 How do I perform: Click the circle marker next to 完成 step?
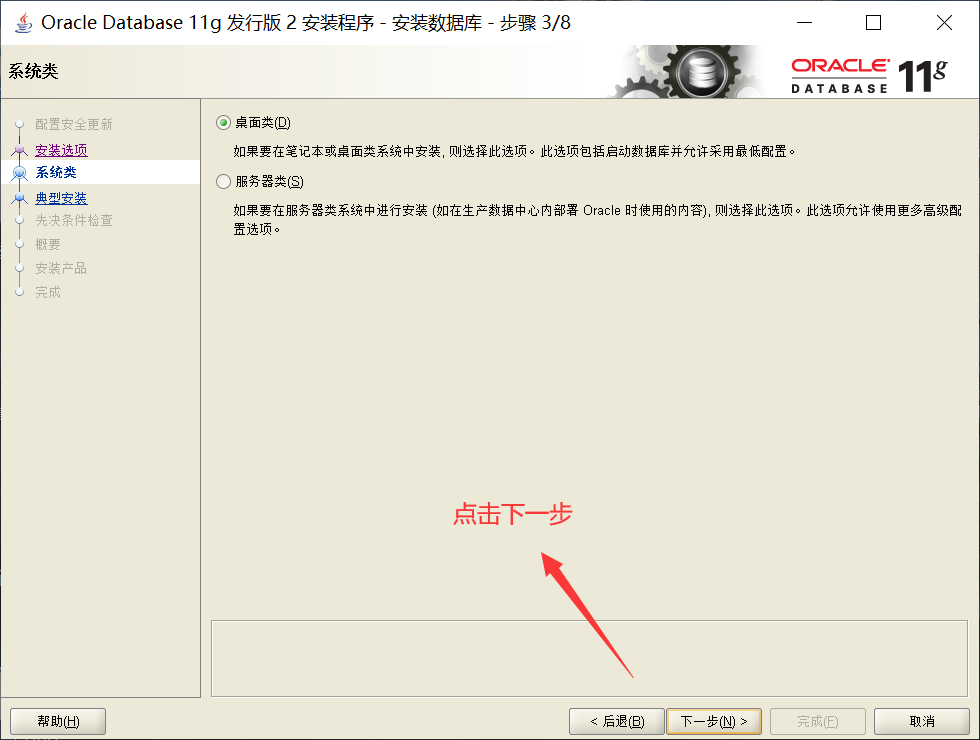coord(20,292)
